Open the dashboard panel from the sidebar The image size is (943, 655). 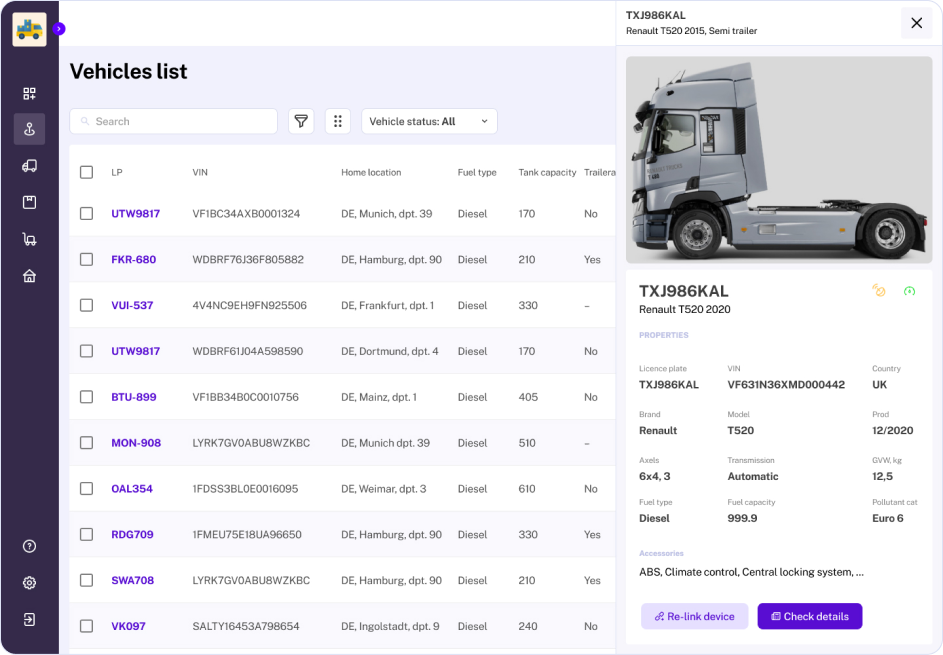[x=29, y=93]
